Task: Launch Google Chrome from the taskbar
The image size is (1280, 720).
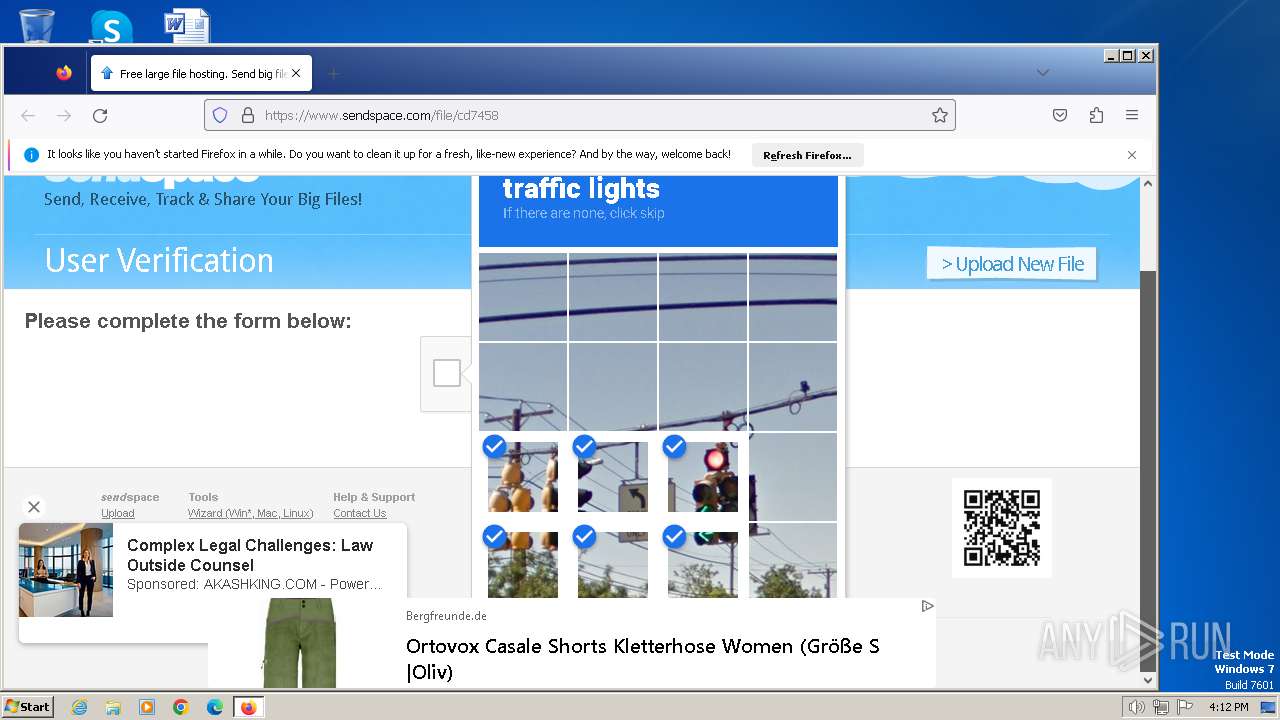Action: click(181, 707)
